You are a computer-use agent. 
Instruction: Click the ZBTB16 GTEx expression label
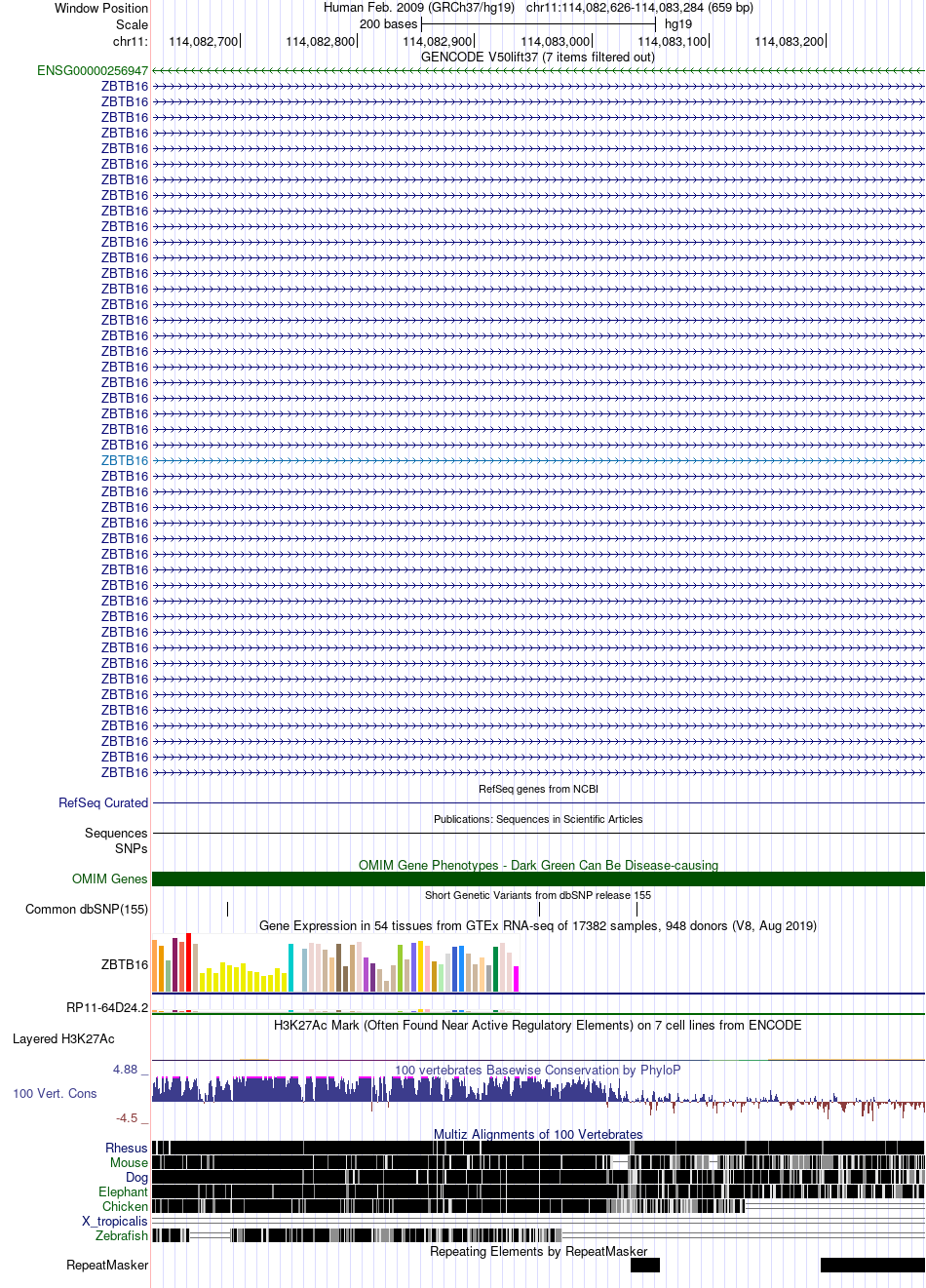[125, 964]
